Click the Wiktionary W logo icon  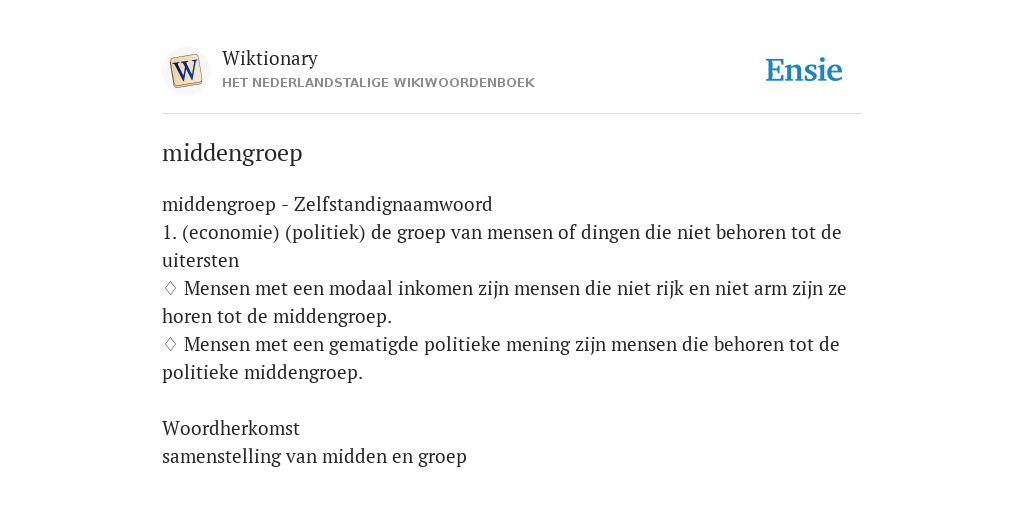[x=185, y=71]
